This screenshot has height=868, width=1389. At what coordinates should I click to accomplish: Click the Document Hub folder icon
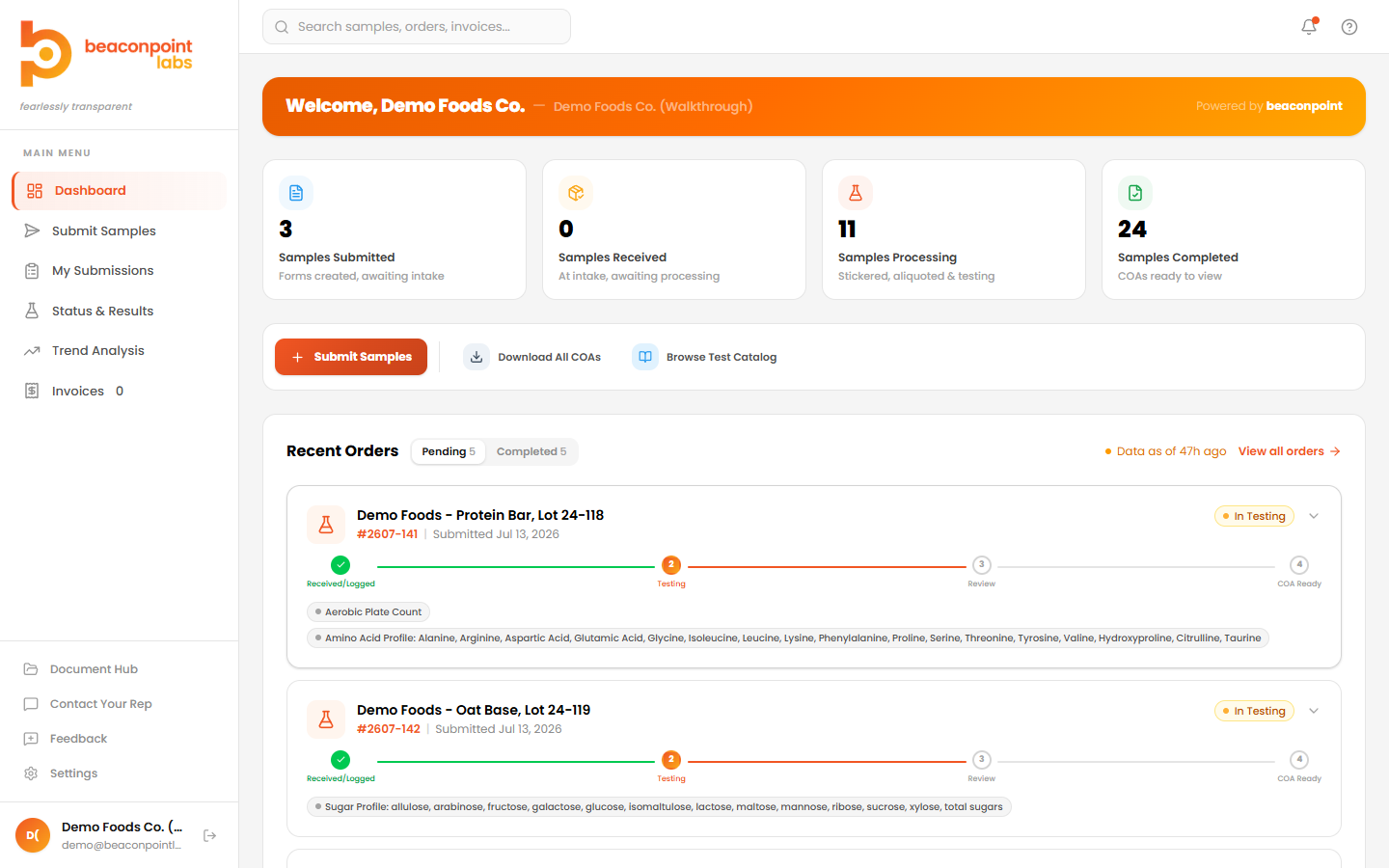(x=31, y=669)
